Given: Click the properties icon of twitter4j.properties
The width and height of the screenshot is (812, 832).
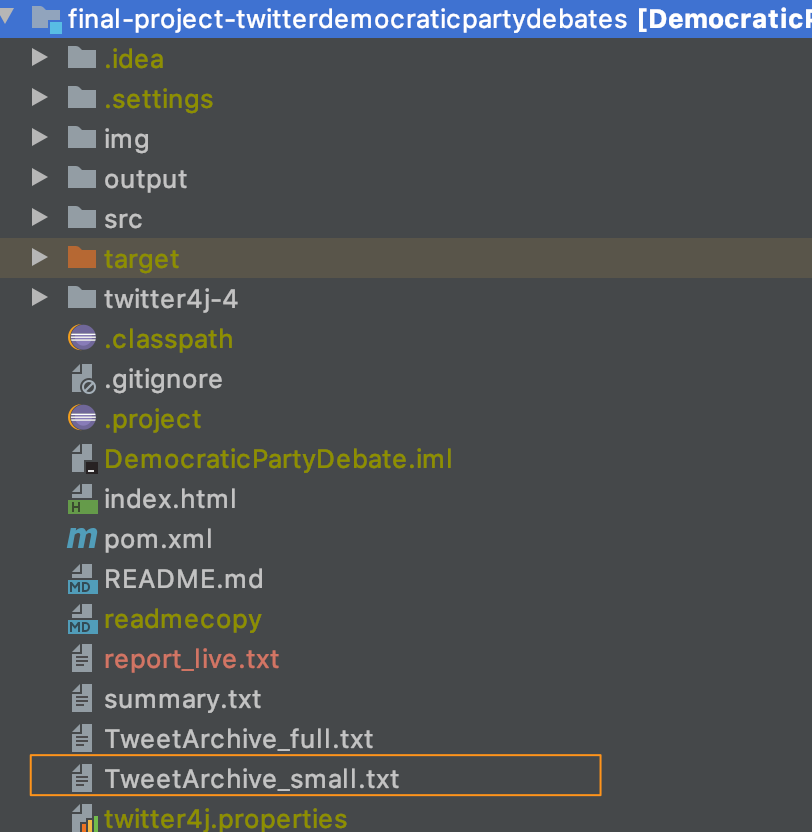Looking at the screenshot, I should click(x=84, y=819).
